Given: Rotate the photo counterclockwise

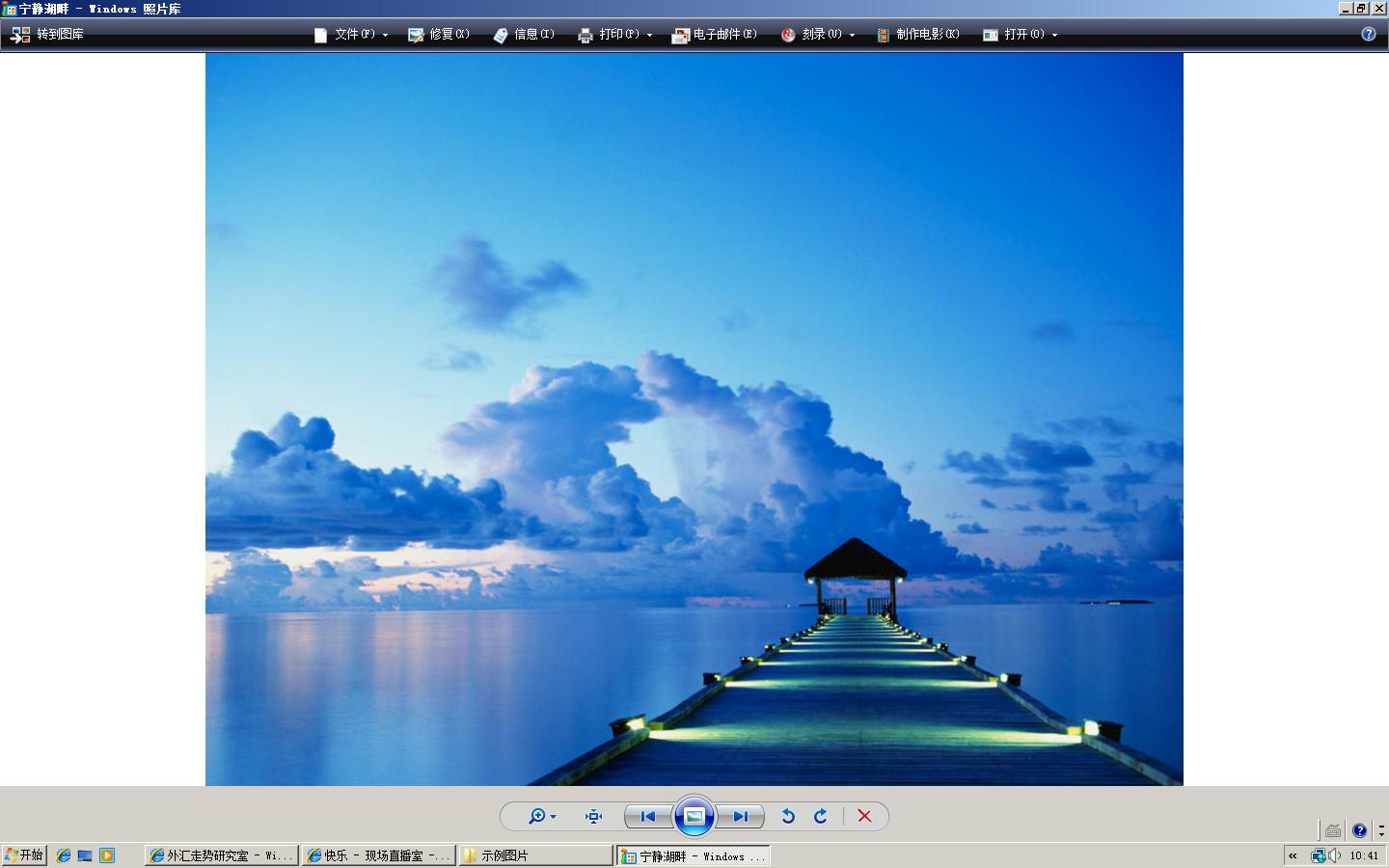Looking at the screenshot, I should [788, 816].
